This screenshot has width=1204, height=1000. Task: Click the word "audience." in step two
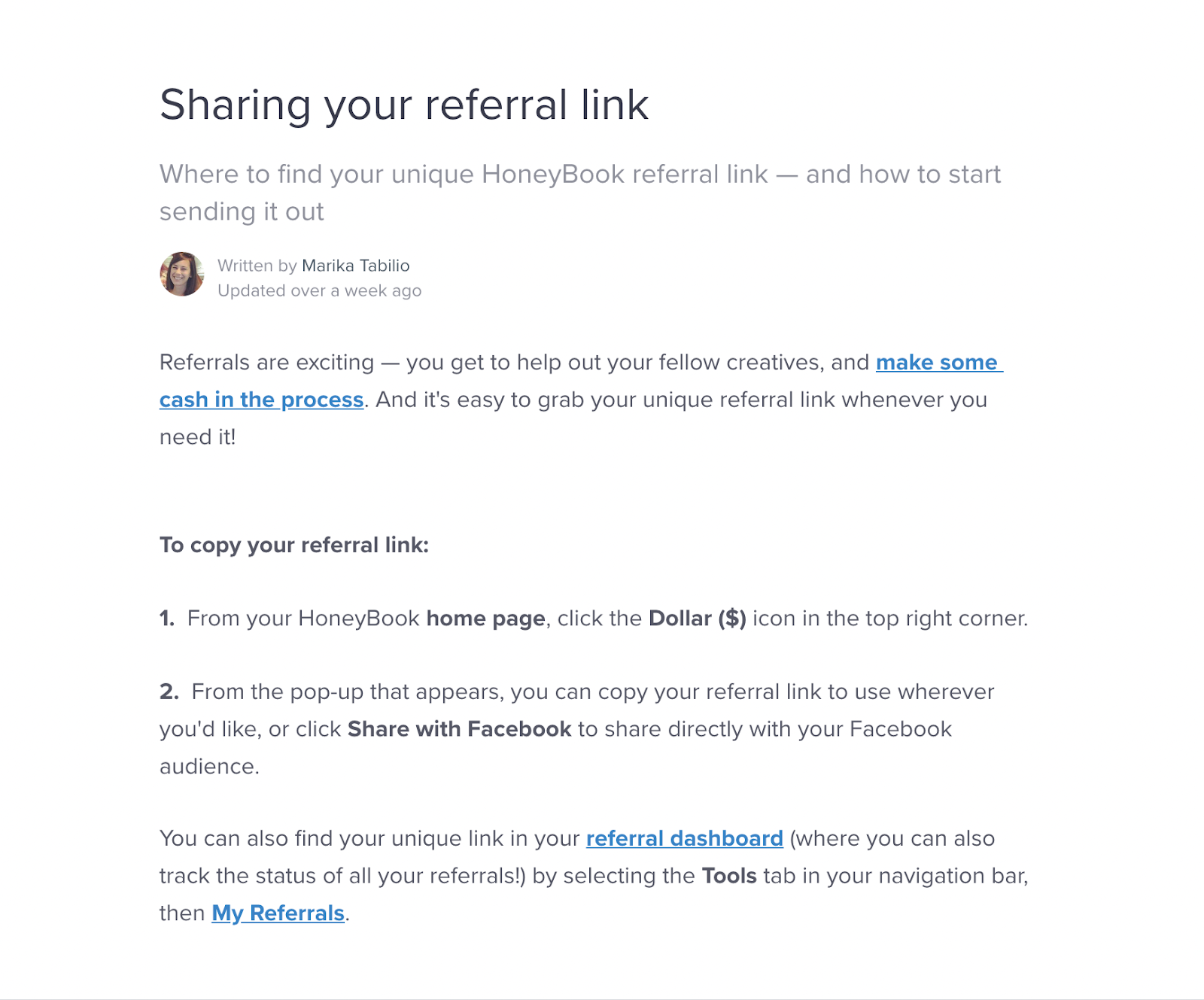click(209, 766)
